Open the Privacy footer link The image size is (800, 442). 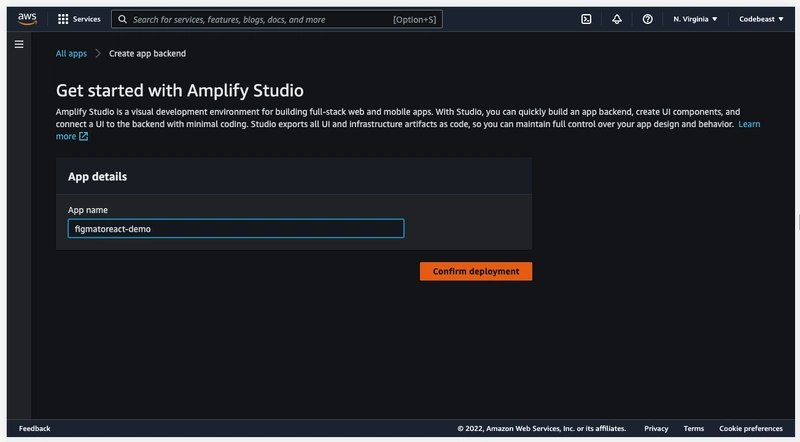pyautogui.click(x=656, y=429)
